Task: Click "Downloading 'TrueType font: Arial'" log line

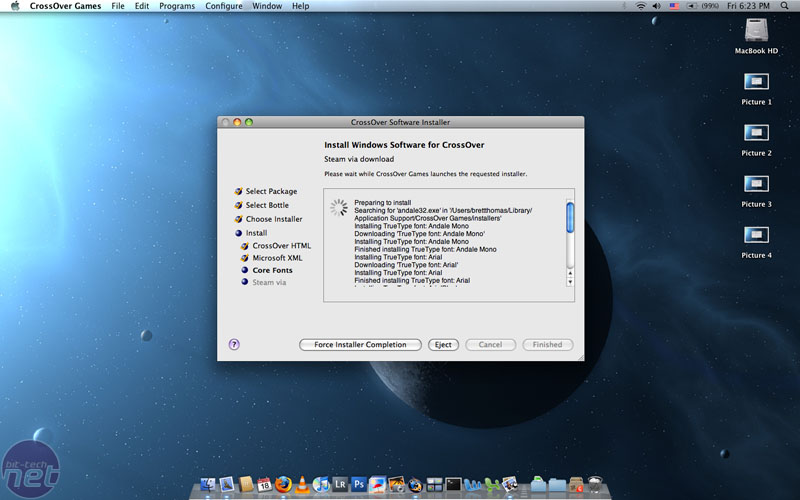Action: click(x=406, y=265)
